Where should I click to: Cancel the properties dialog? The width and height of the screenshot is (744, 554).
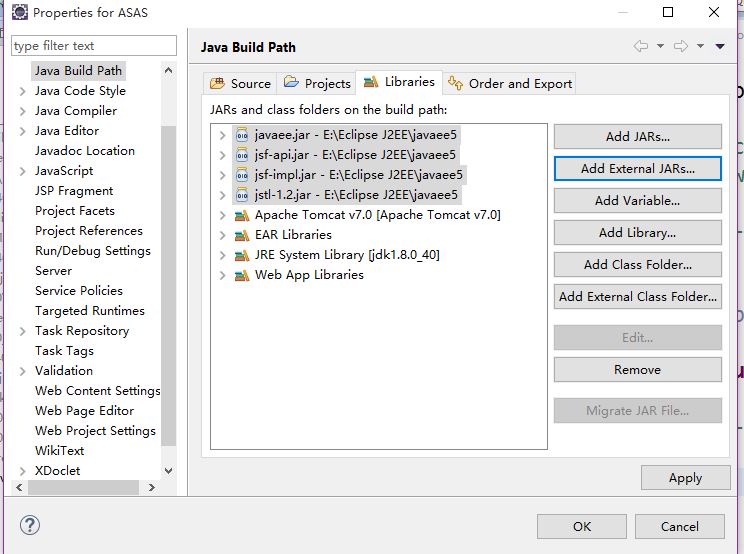(x=679, y=526)
